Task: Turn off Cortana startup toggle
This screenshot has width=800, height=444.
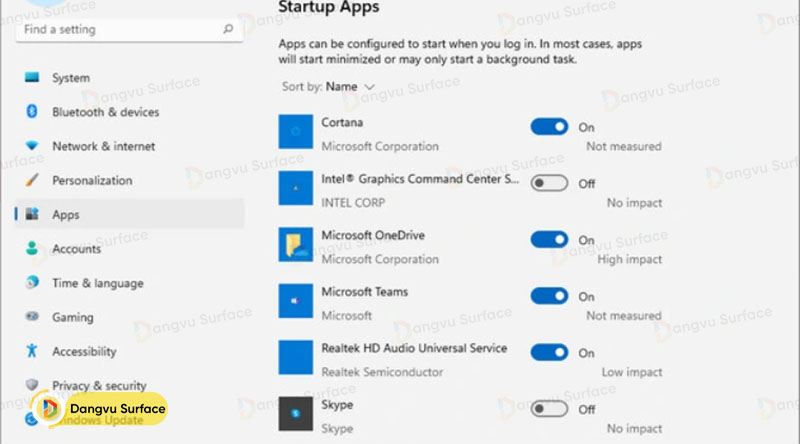Action: click(549, 127)
